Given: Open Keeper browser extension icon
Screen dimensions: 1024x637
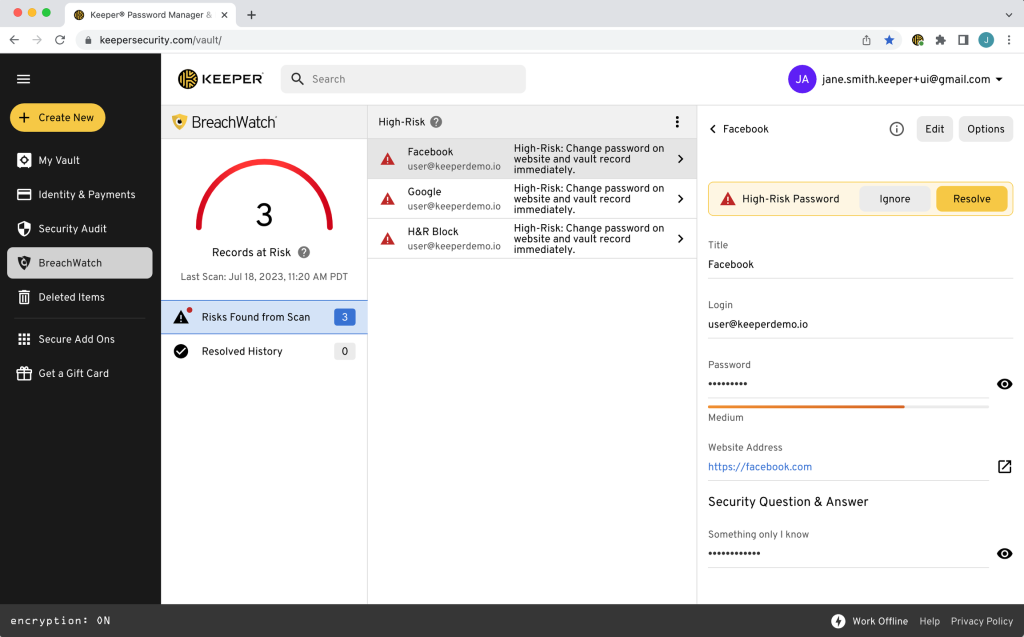Looking at the screenshot, I should (918, 40).
